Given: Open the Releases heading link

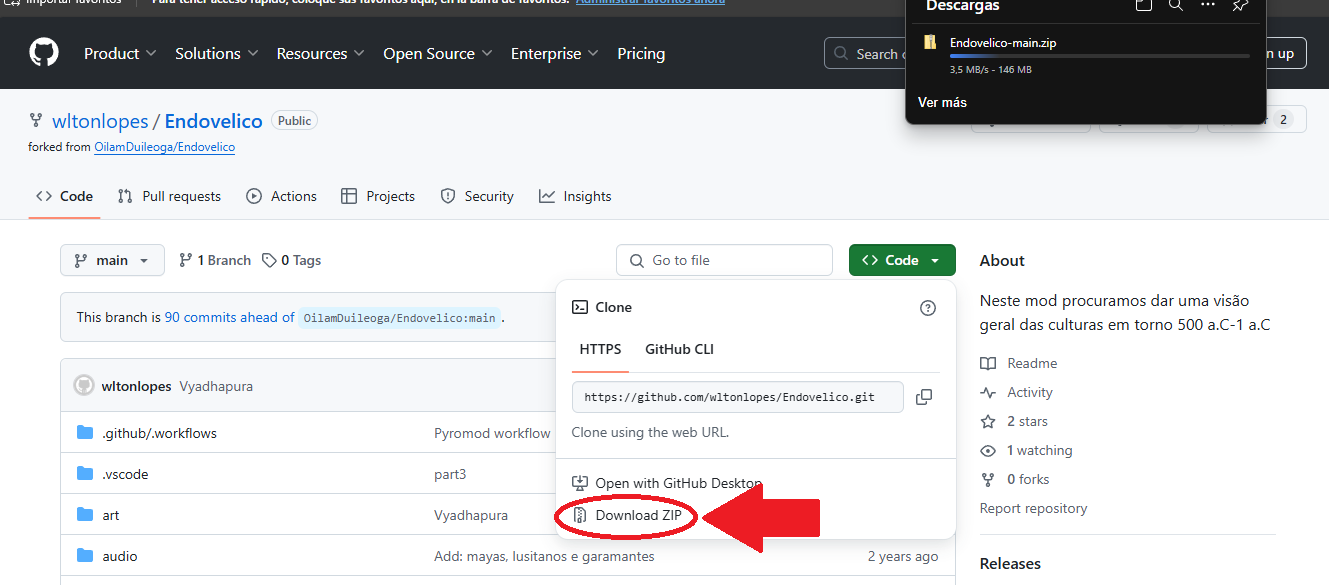Looking at the screenshot, I should click(1010, 564).
